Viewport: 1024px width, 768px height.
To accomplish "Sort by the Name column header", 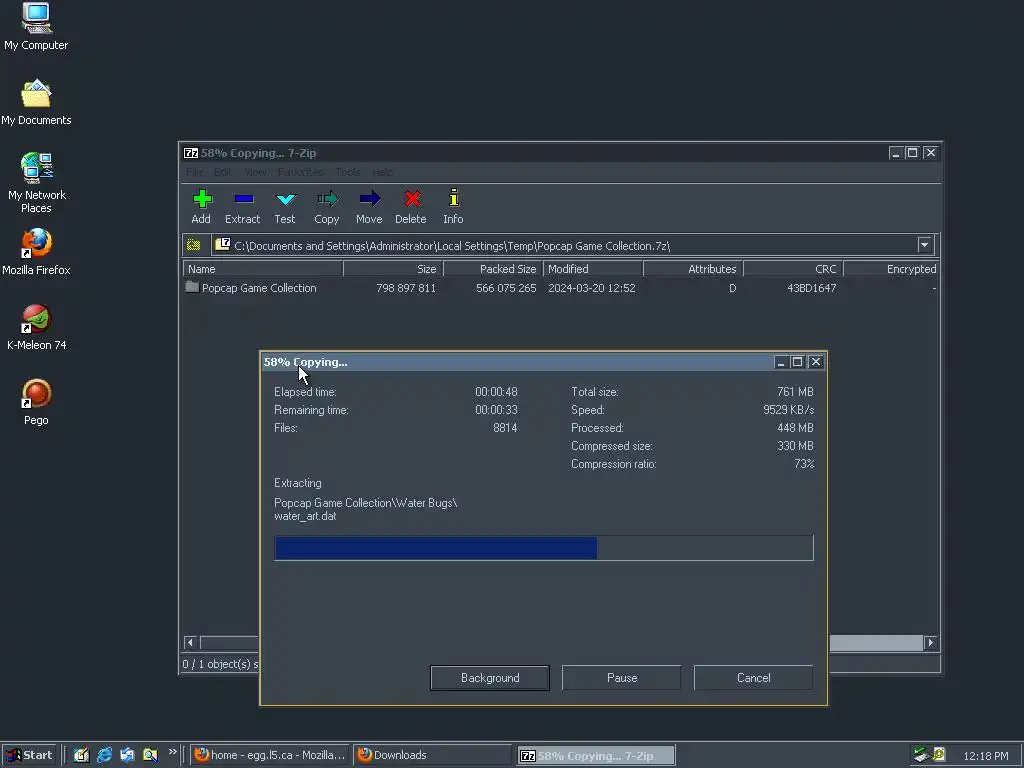I will coord(263,269).
